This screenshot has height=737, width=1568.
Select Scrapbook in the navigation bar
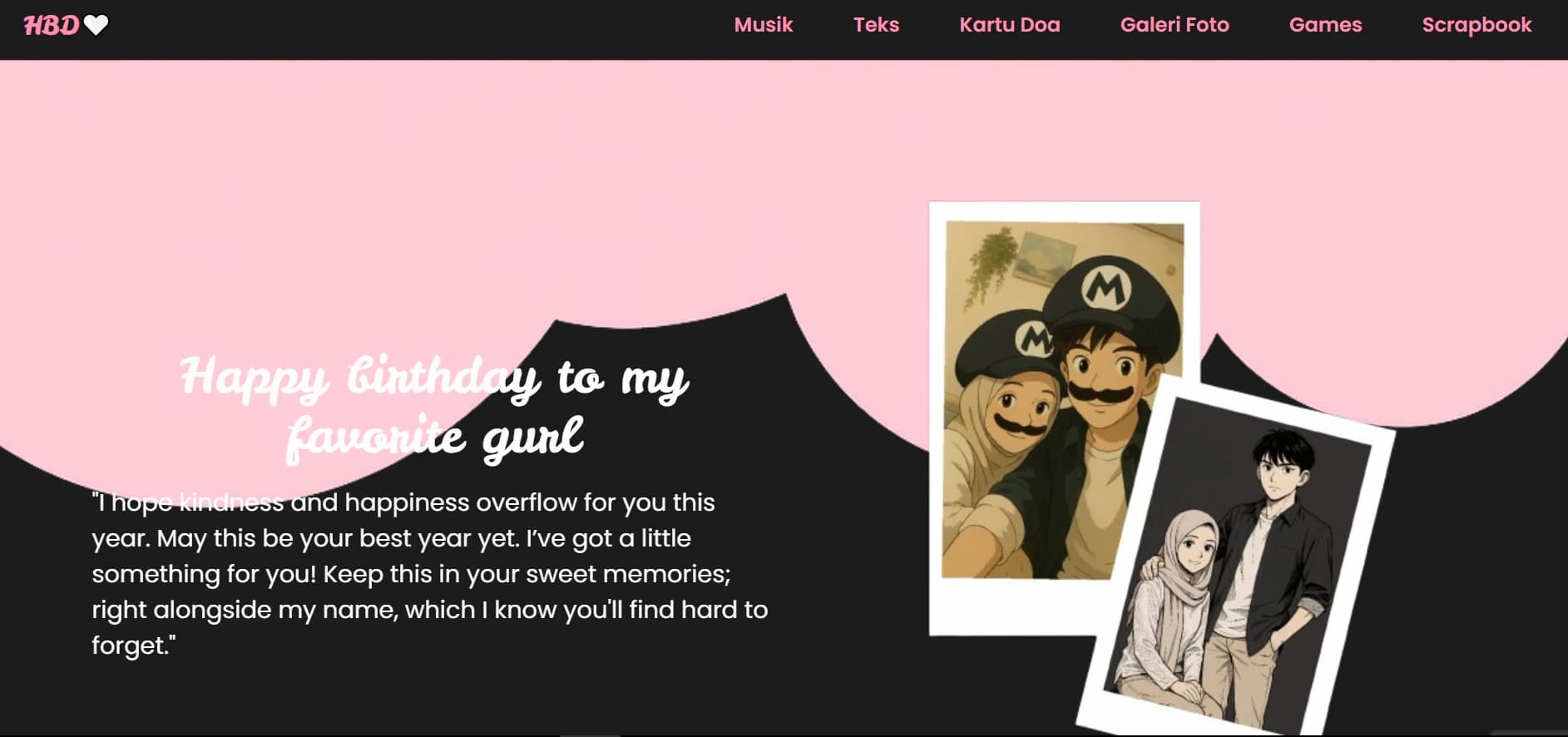[1476, 26]
